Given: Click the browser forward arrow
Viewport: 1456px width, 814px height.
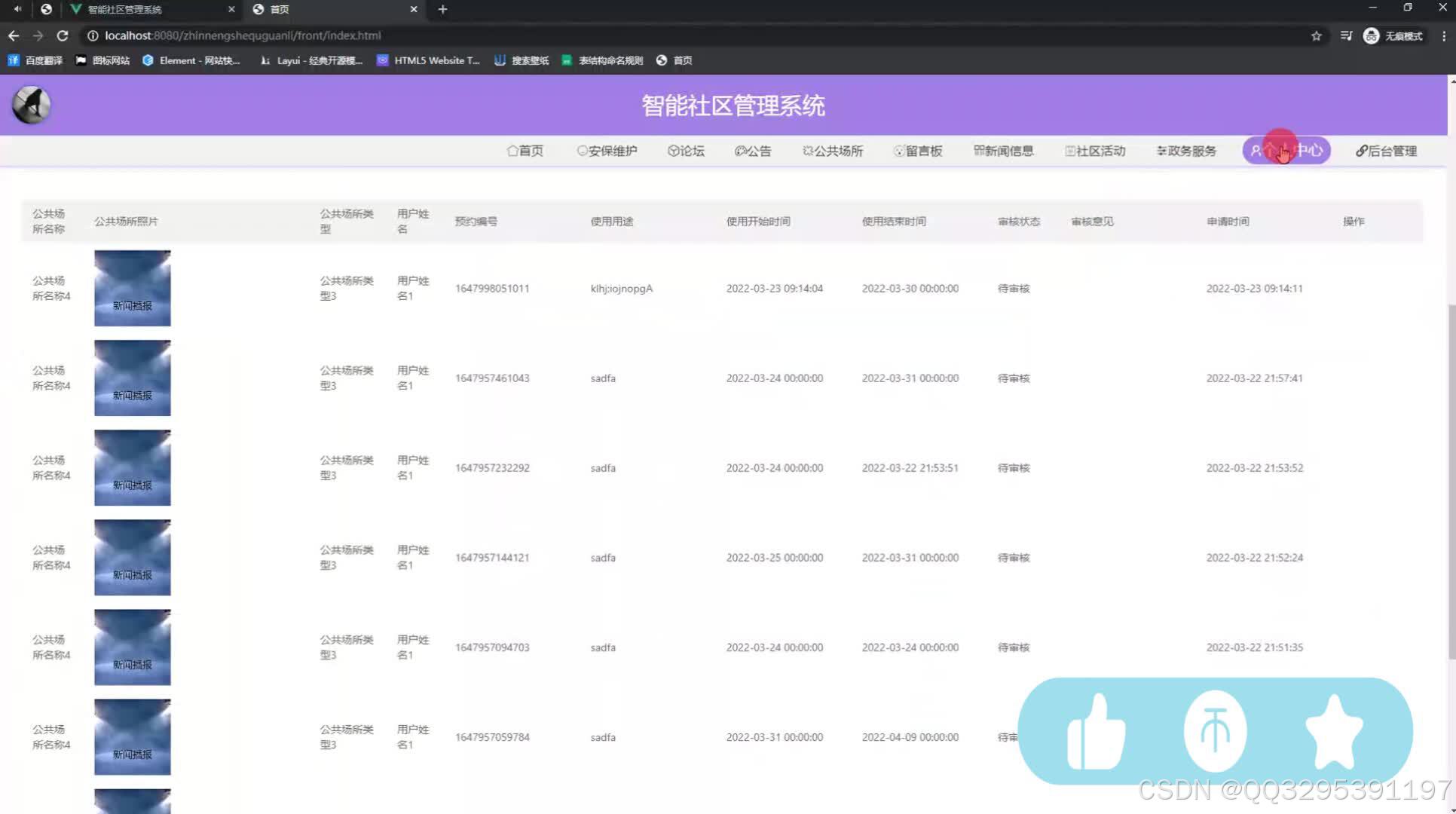Looking at the screenshot, I should point(38,35).
